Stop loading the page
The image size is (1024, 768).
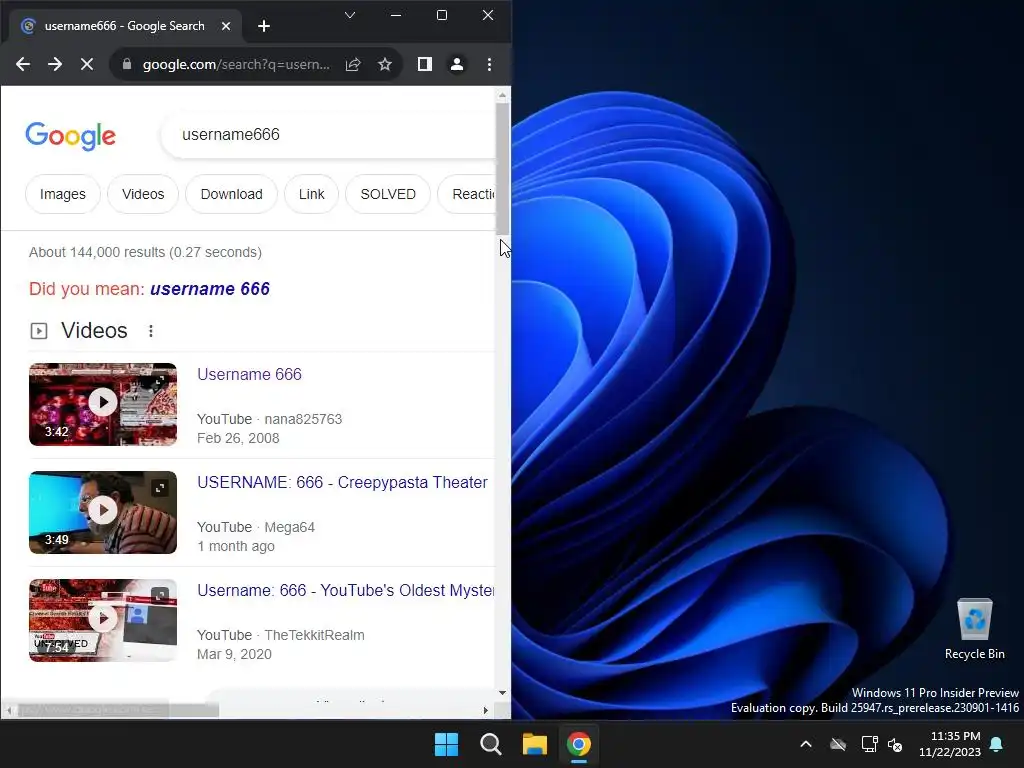(x=86, y=64)
